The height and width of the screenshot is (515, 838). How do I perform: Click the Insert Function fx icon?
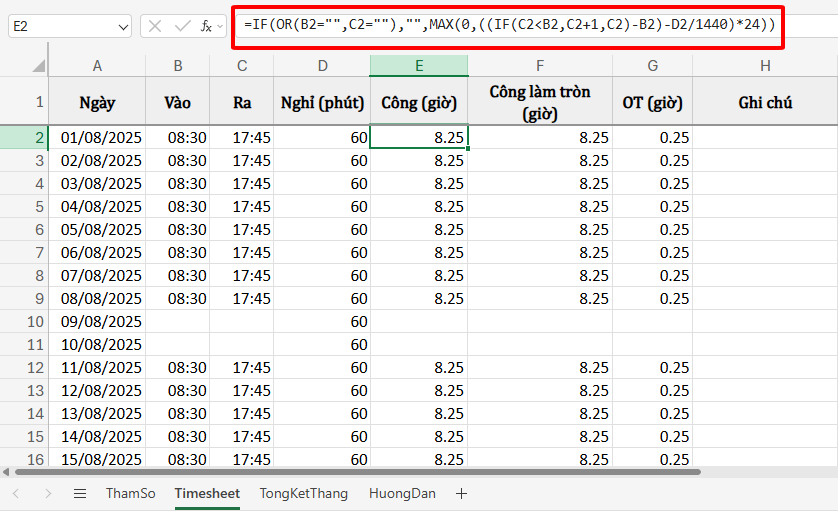(204, 27)
